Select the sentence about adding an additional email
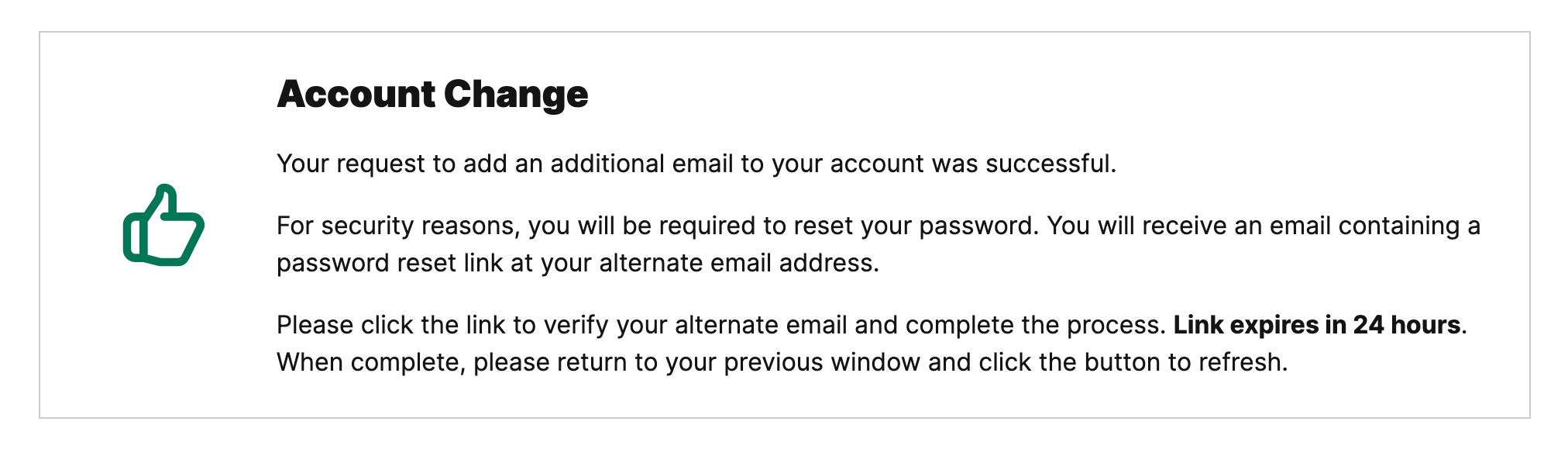 pyautogui.click(x=696, y=164)
